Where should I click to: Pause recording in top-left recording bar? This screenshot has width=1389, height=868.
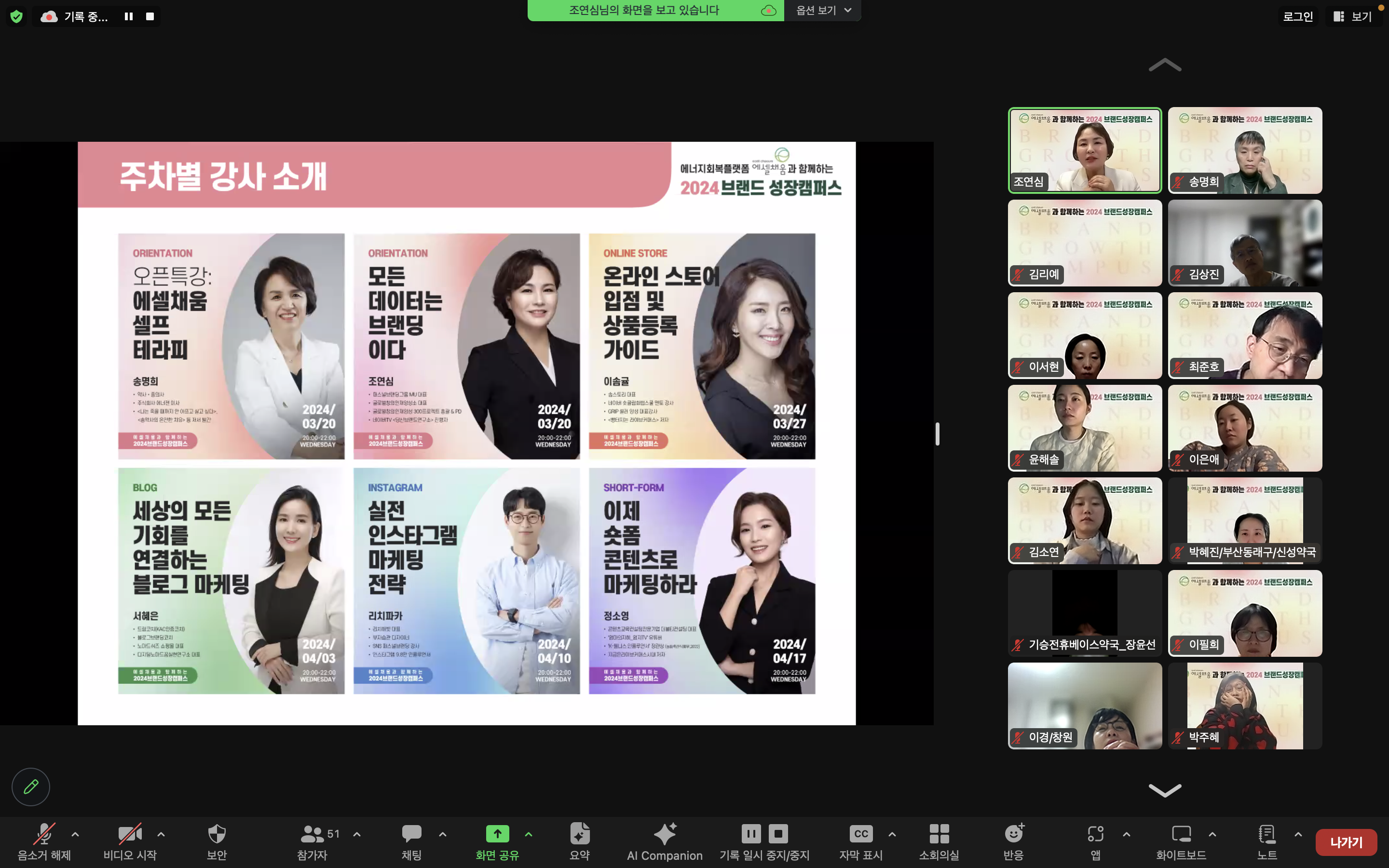129,17
